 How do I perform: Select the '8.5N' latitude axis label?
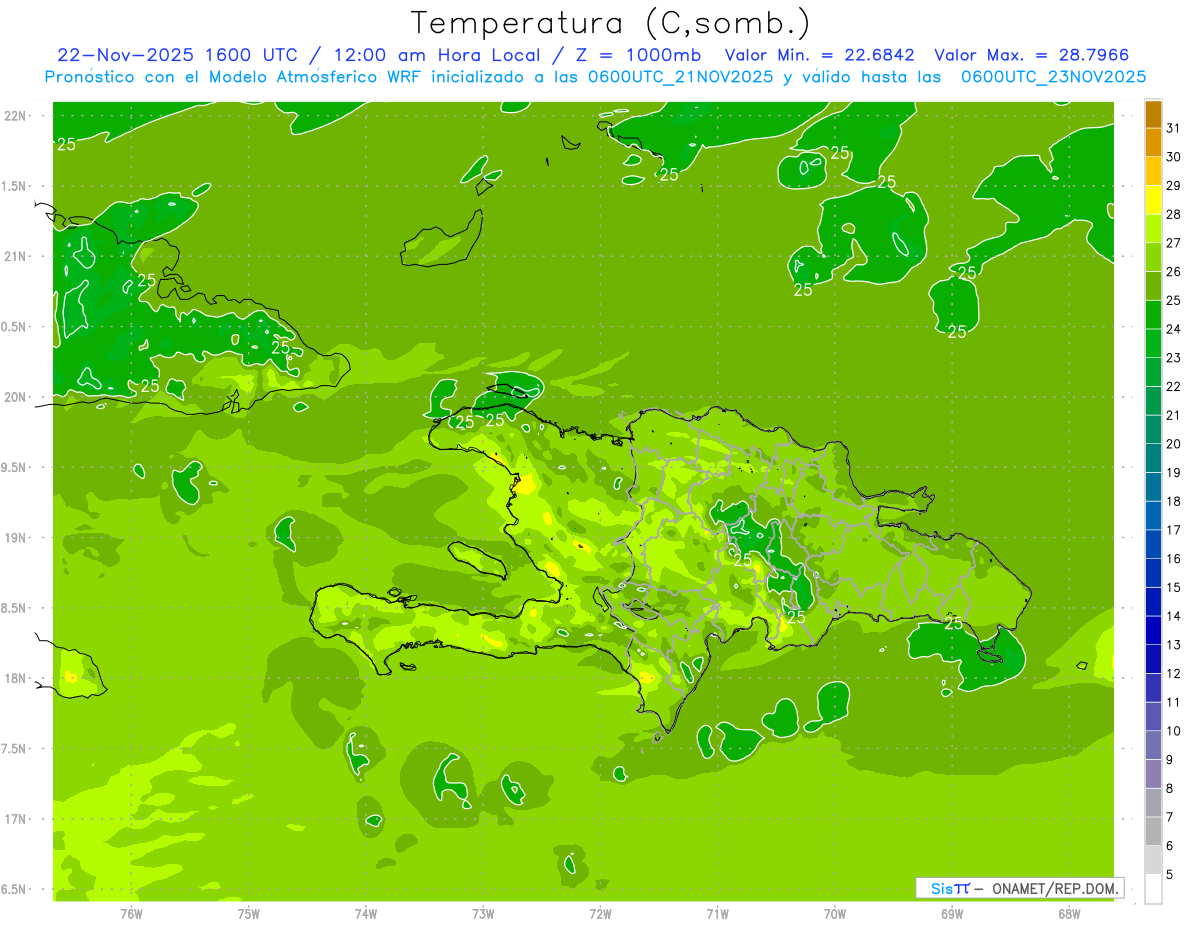(x=14, y=608)
